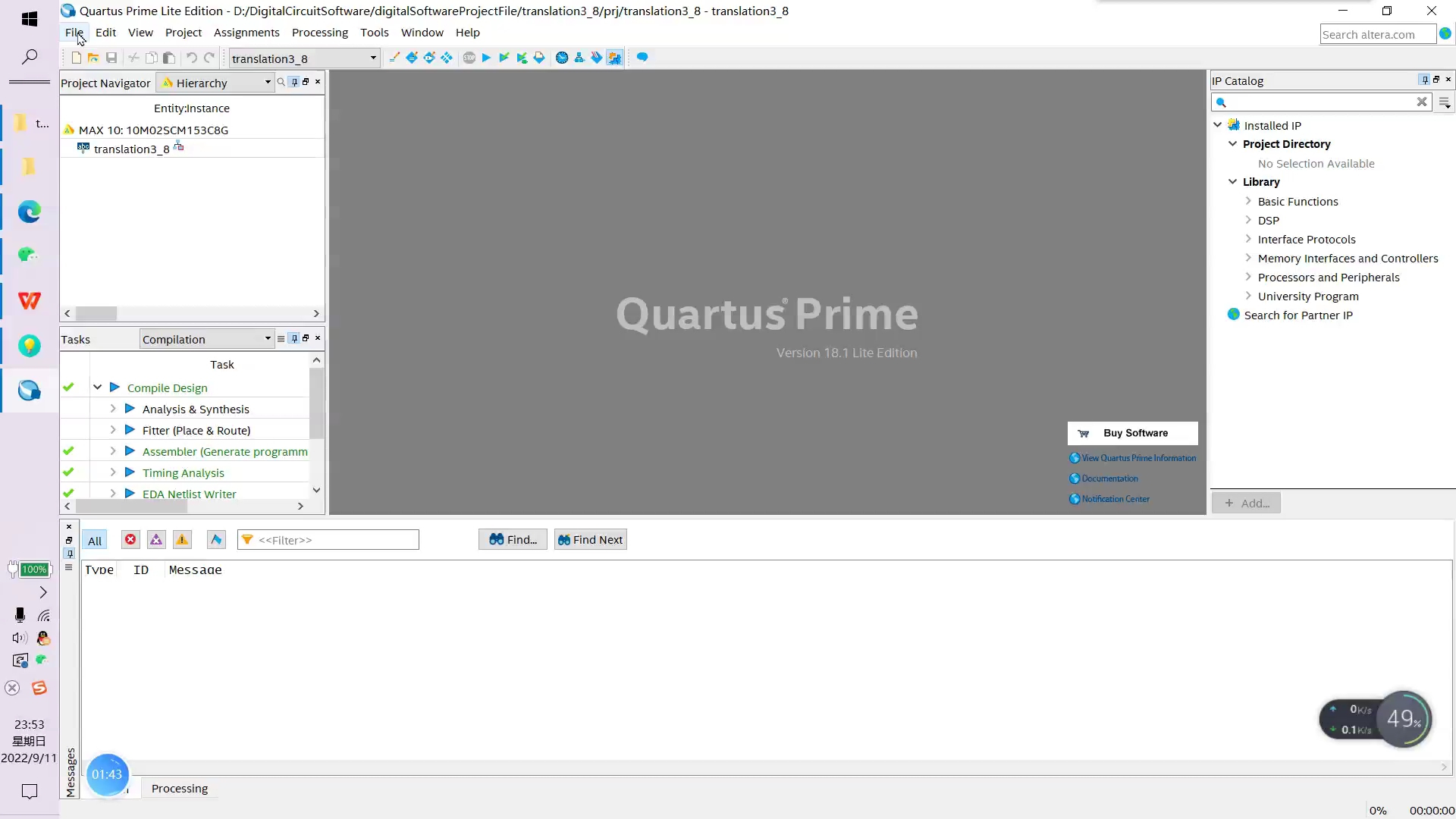Open the Tools menu
This screenshot has height=819, width=1456.
(x=375, y=33)
